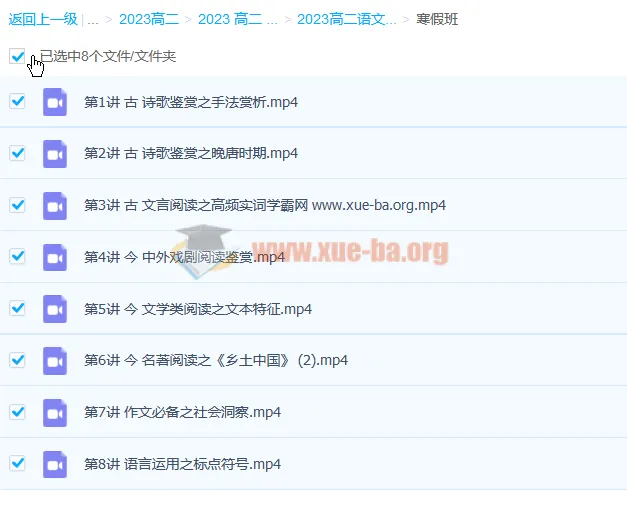Toggle the select-all checkbox at top
The image size is (627, 505).
tap(17, 56)
